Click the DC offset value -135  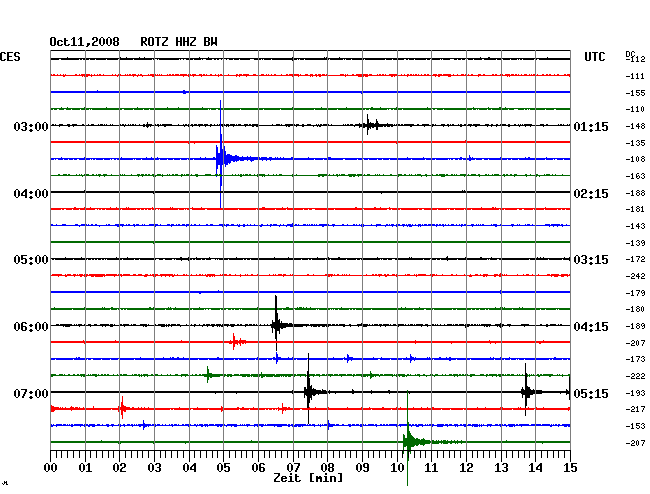pos(635,143)
